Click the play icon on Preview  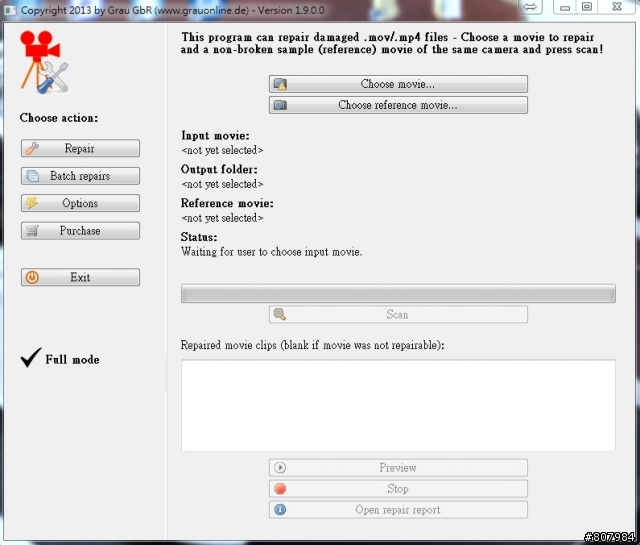280,467
